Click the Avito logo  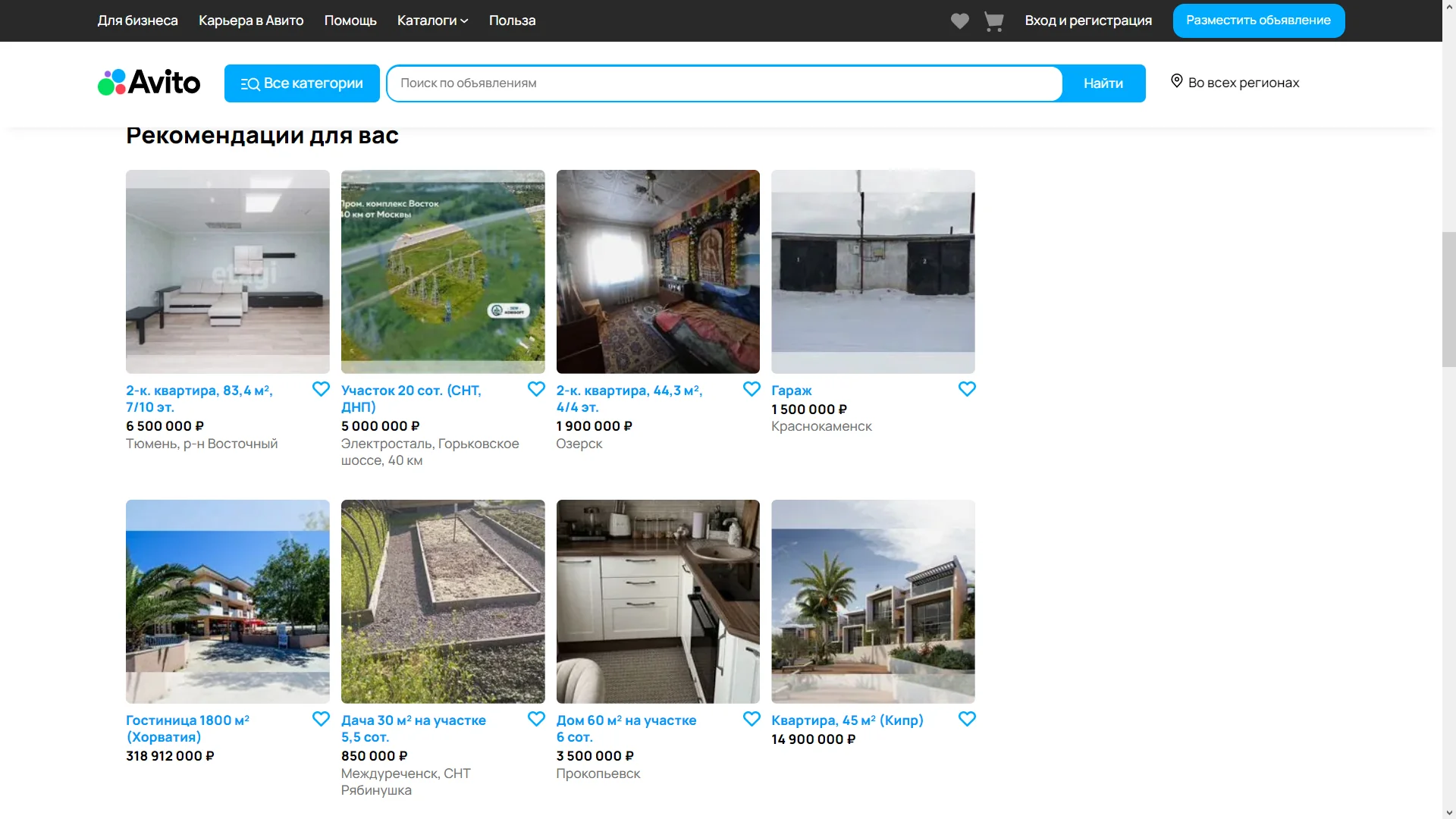click(x=149, y=83)
